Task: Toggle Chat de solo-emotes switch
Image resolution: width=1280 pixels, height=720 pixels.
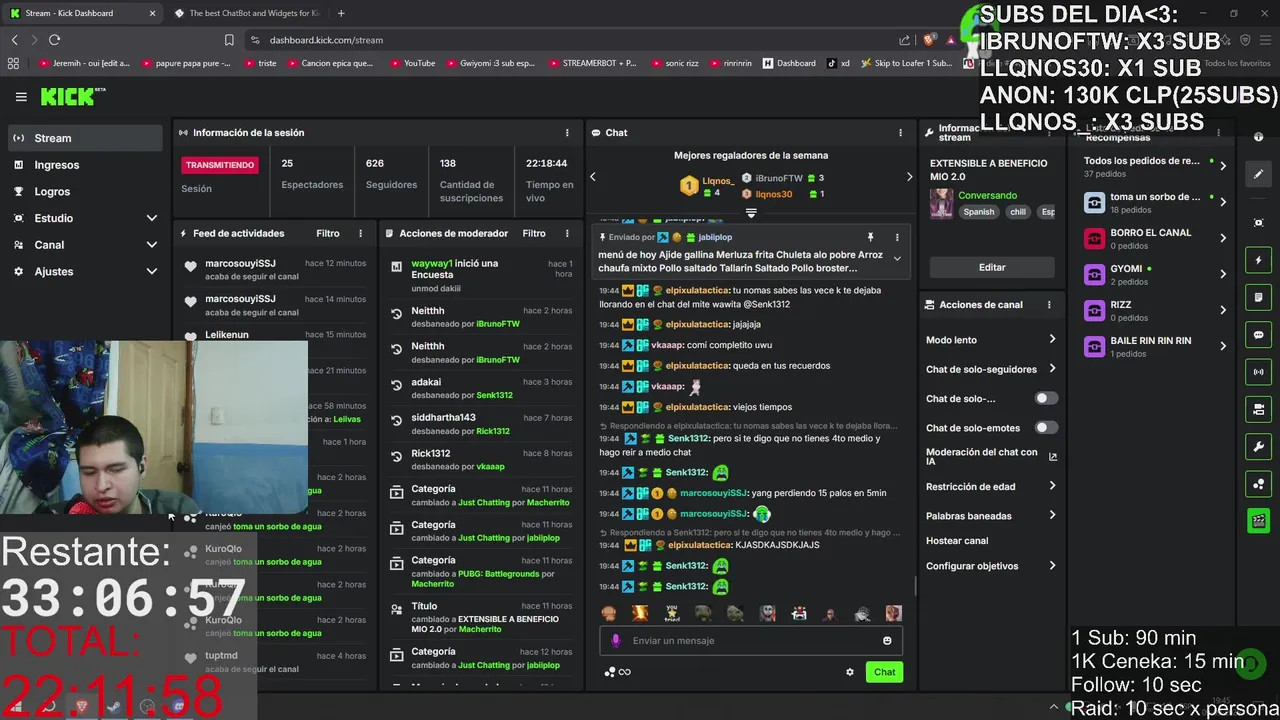Action: coord(1046,428)
